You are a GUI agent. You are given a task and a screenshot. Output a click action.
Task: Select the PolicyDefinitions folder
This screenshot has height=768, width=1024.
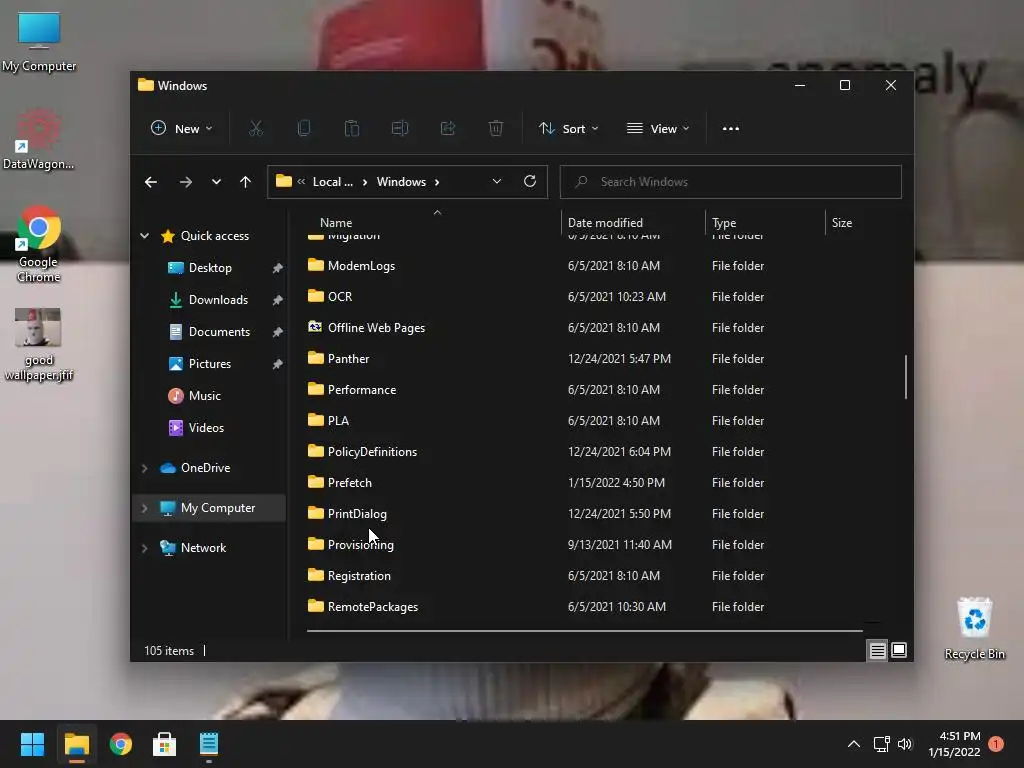coord(372,452)
